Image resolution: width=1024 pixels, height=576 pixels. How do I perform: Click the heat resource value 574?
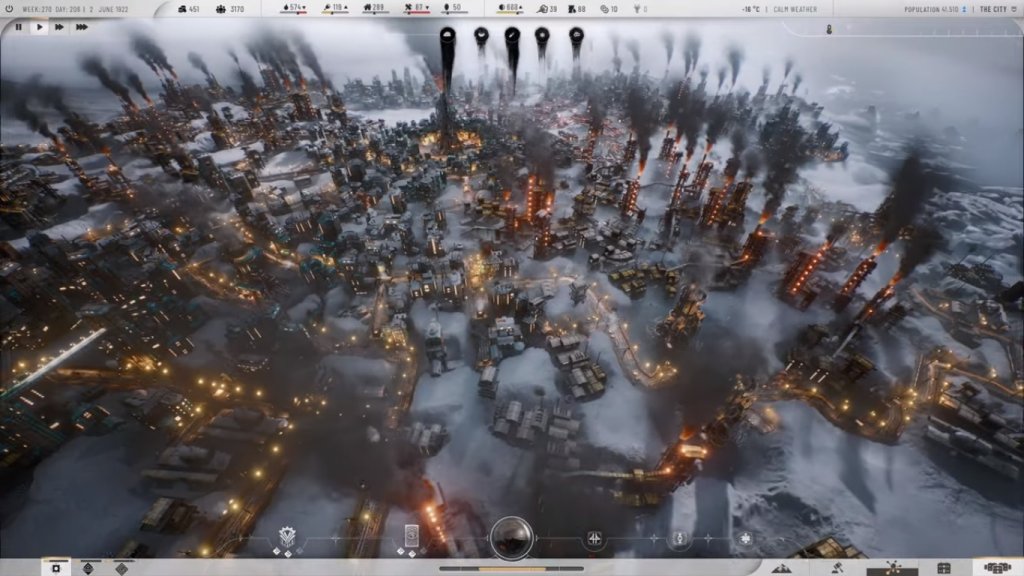[x=294, y=9]
